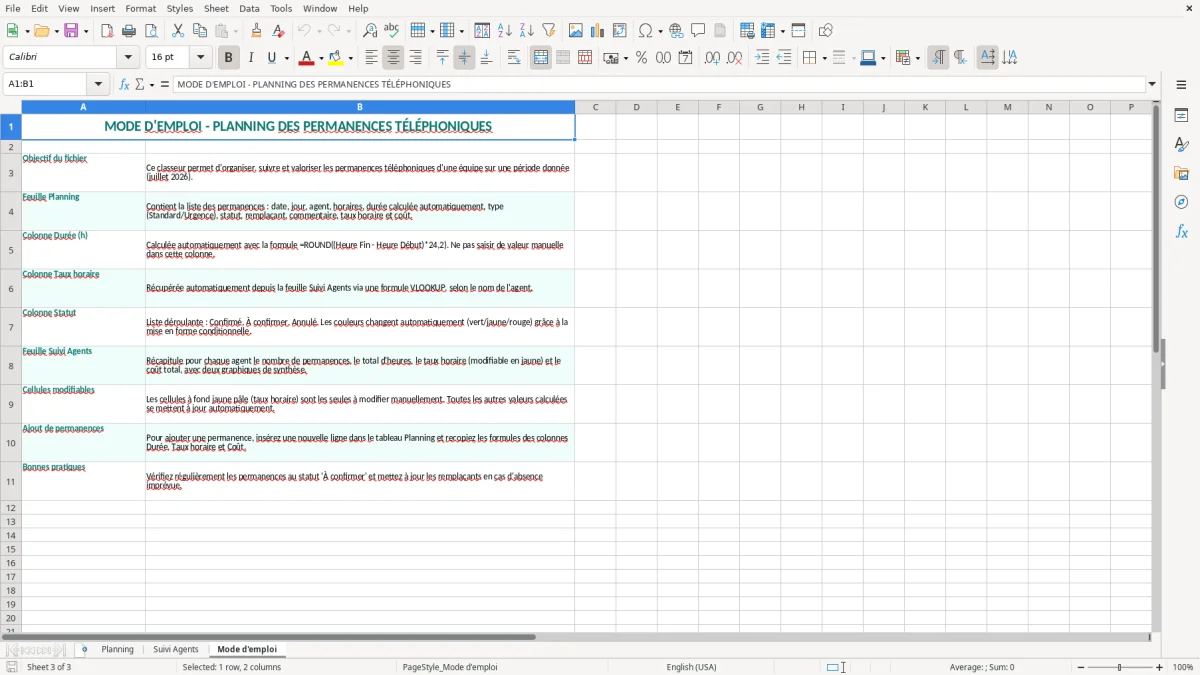Open the Conditional Formatting dropdown arrow

pos(917,58)
